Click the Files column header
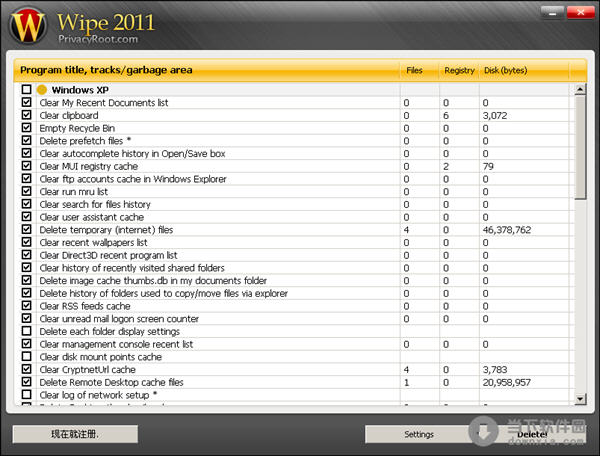600x456 pixels. pos(419,70)
